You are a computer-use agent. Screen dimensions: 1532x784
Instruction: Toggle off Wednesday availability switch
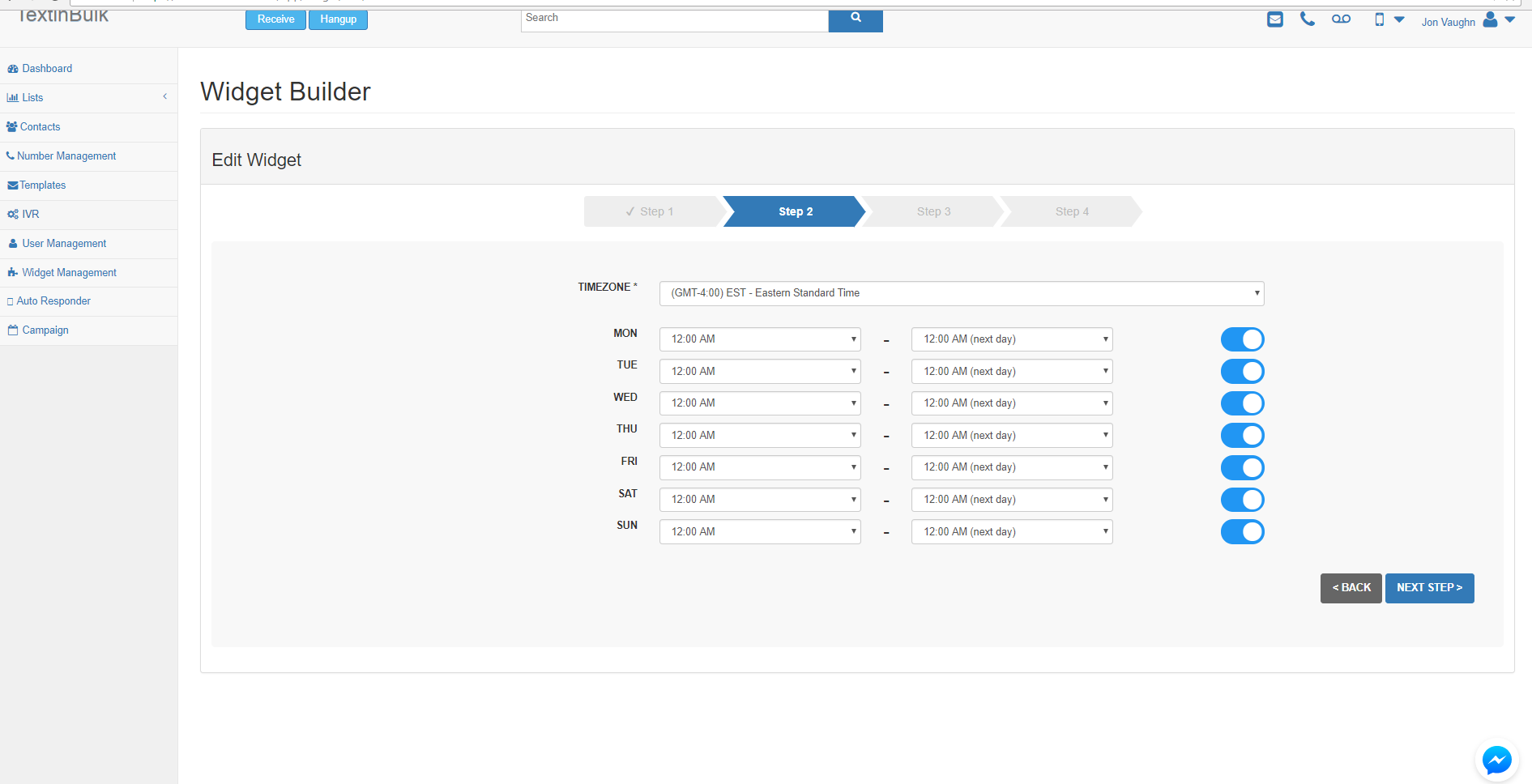[1242, 403]
